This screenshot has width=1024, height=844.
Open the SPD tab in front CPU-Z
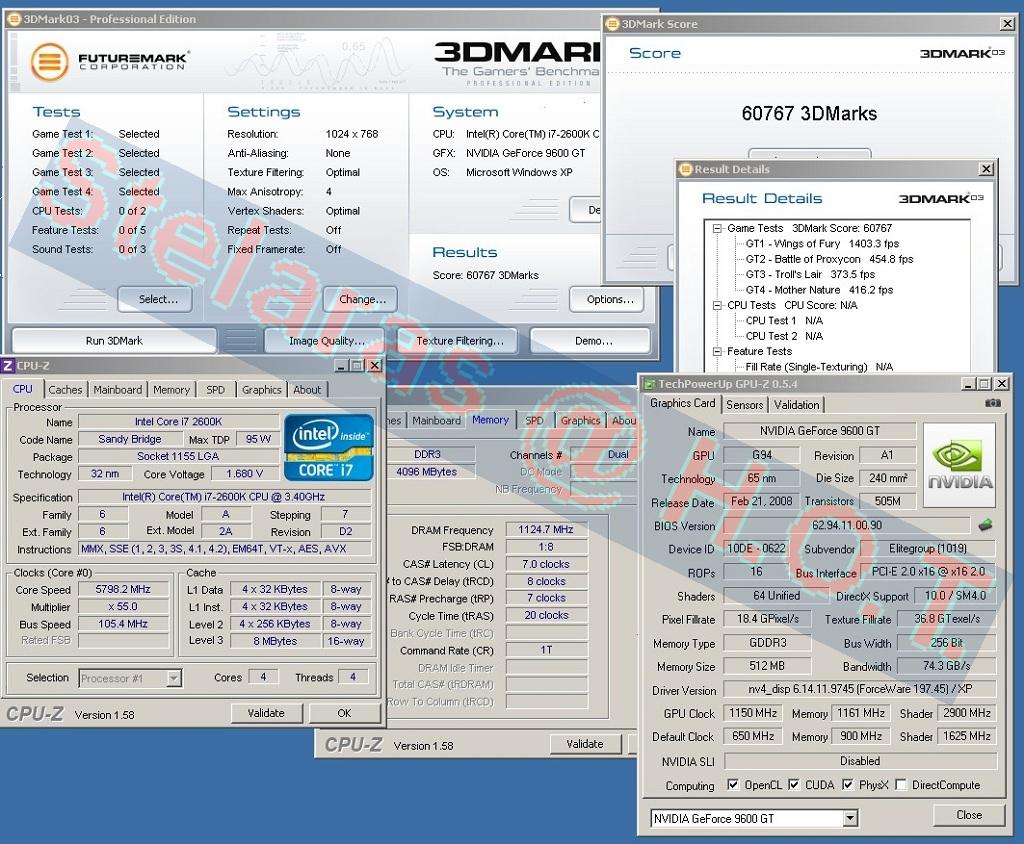(x=216, y=389)
